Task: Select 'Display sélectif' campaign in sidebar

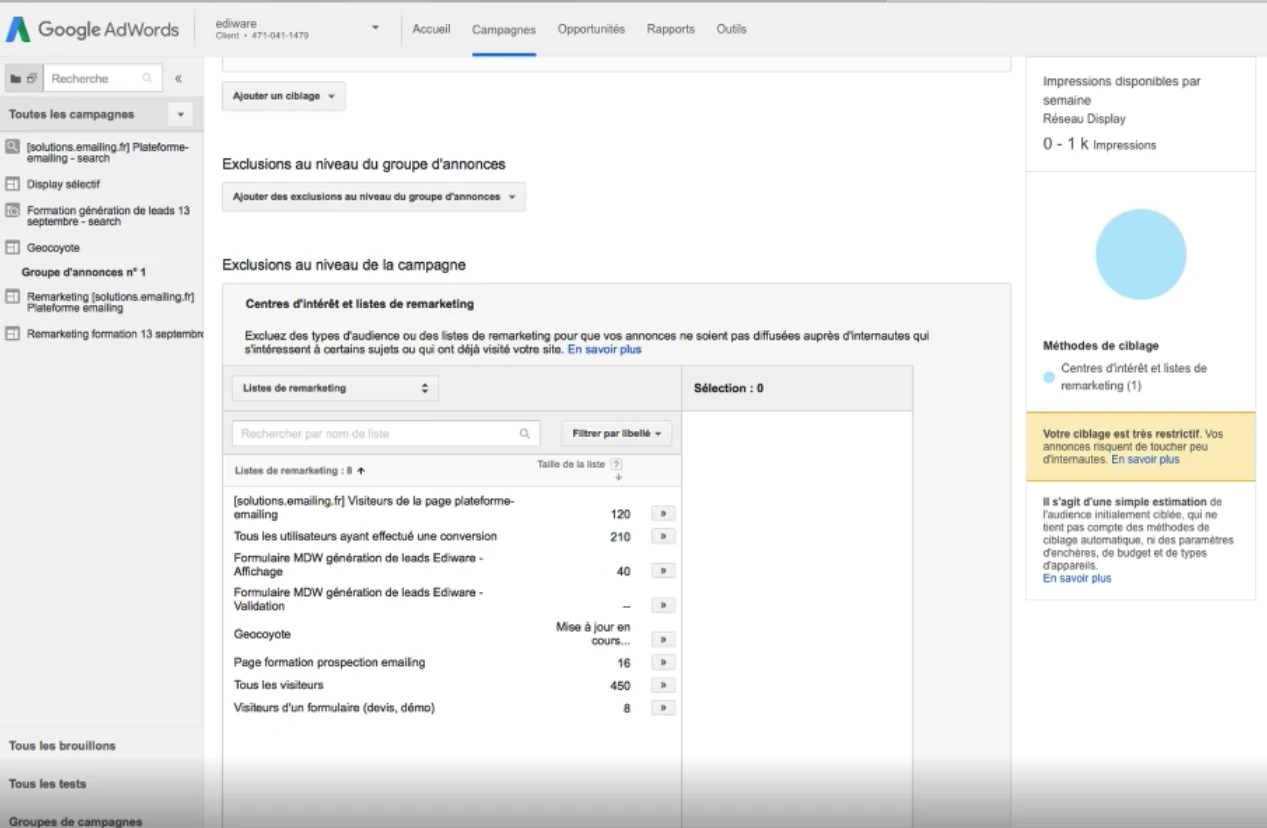Action: 63,184
